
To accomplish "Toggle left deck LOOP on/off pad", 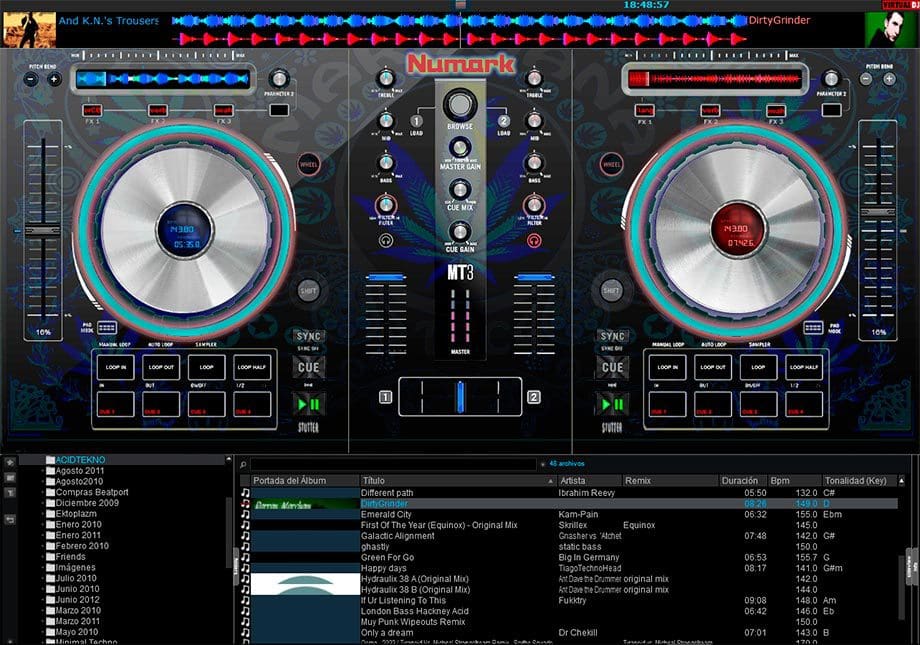I will point(206,367).
